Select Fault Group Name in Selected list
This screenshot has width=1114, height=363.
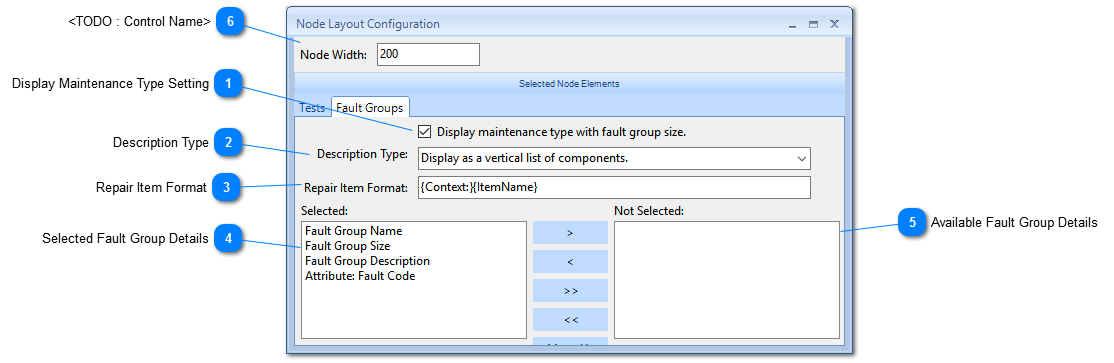tap(353, 231)
